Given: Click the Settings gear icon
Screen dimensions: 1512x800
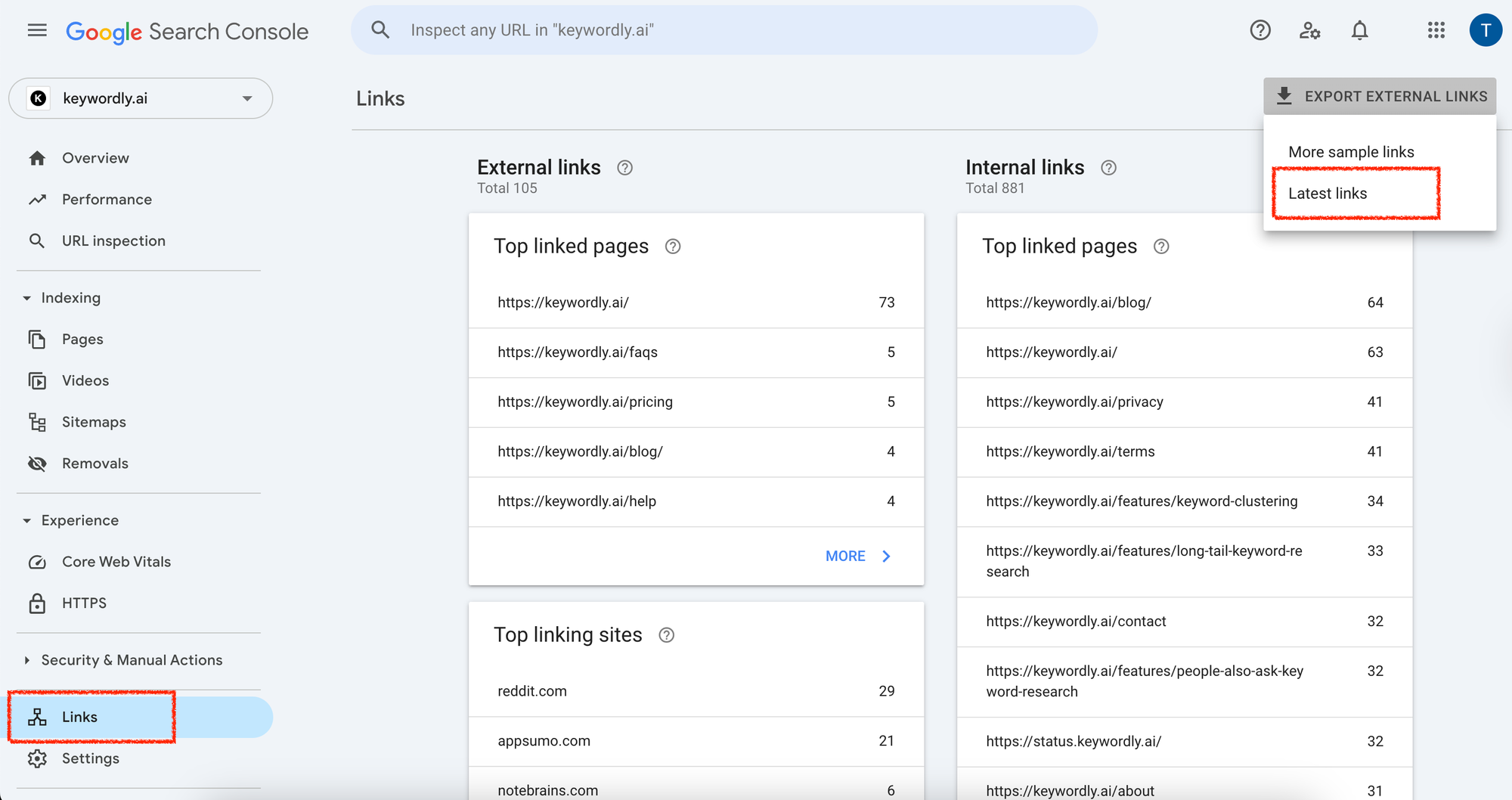Looking at the screenshot, I should click(x=37, y=758).
